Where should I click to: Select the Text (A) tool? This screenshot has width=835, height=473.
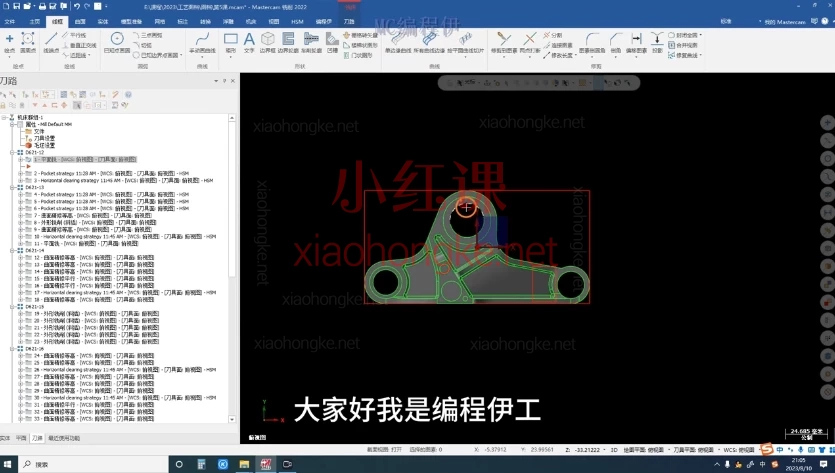(x=249, y=43)
